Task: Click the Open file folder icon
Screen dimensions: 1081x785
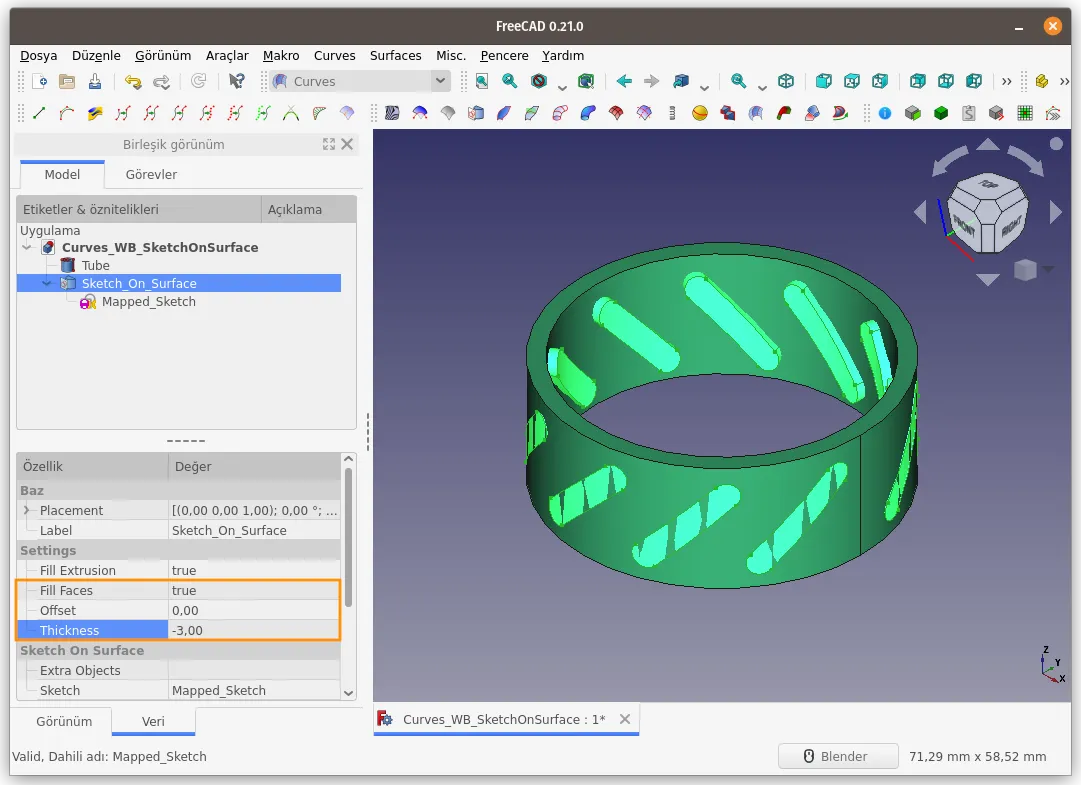Action: pos(67,81)
